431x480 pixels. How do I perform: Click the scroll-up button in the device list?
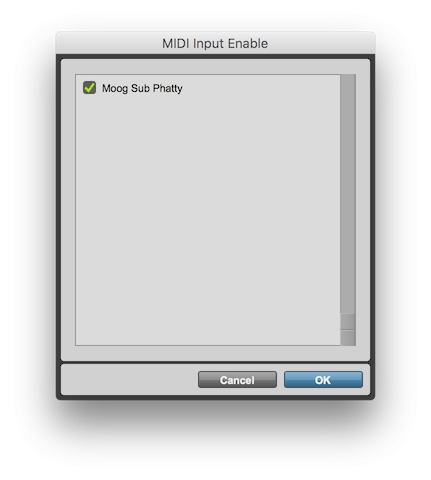348,321
